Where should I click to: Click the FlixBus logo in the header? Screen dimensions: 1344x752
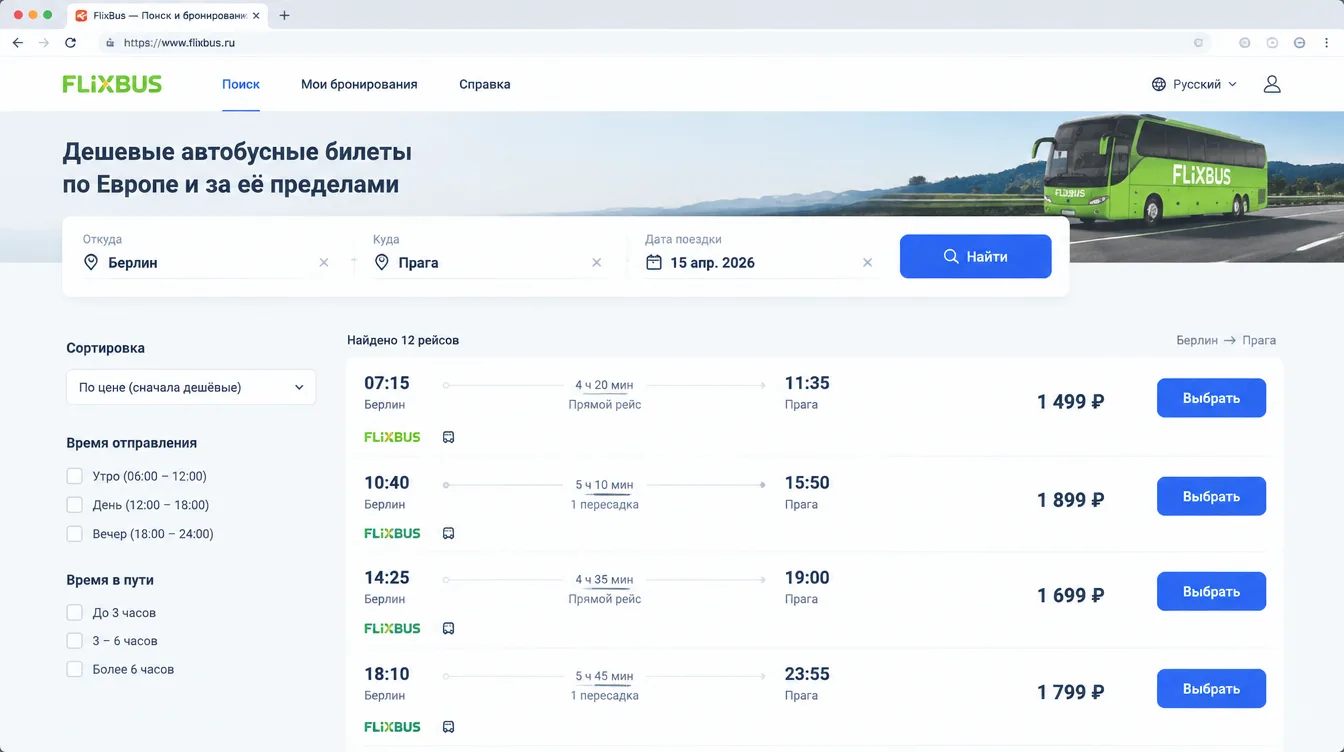point(112,84)
